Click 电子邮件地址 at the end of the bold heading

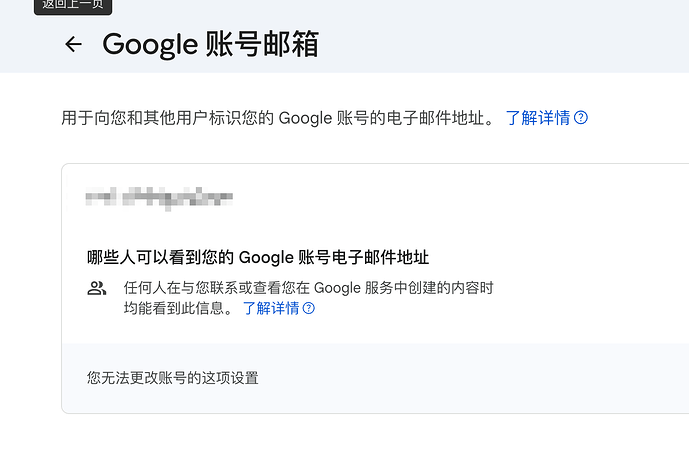[x=381, y=257]
